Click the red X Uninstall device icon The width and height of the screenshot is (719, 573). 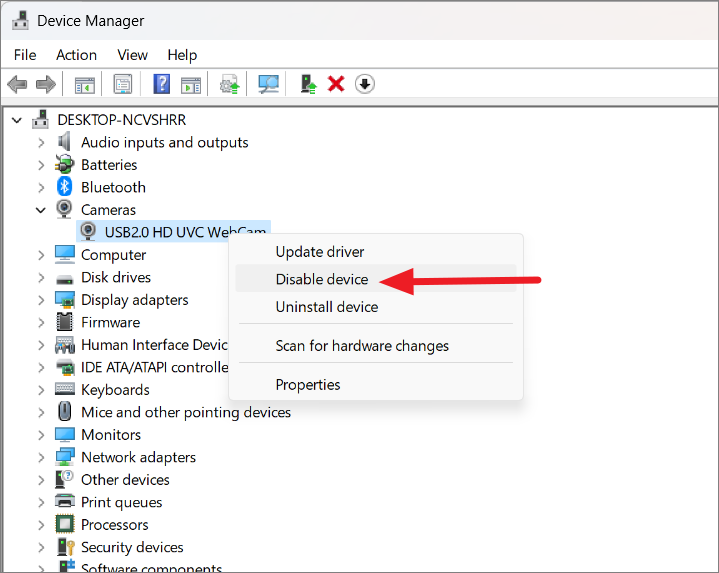pos(336,84)
